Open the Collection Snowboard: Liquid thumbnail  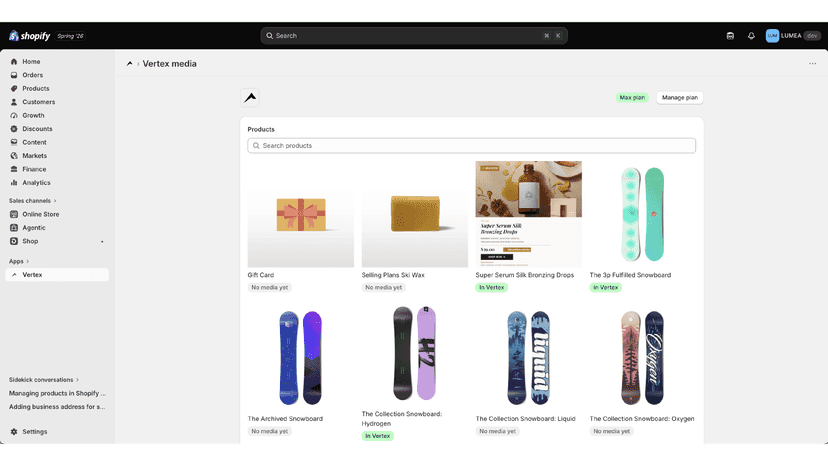529,358
